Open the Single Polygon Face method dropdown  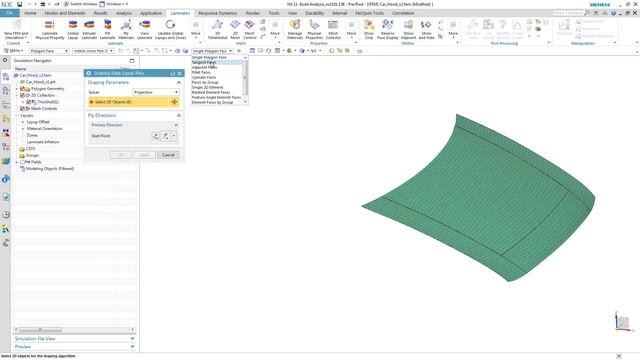212,51
